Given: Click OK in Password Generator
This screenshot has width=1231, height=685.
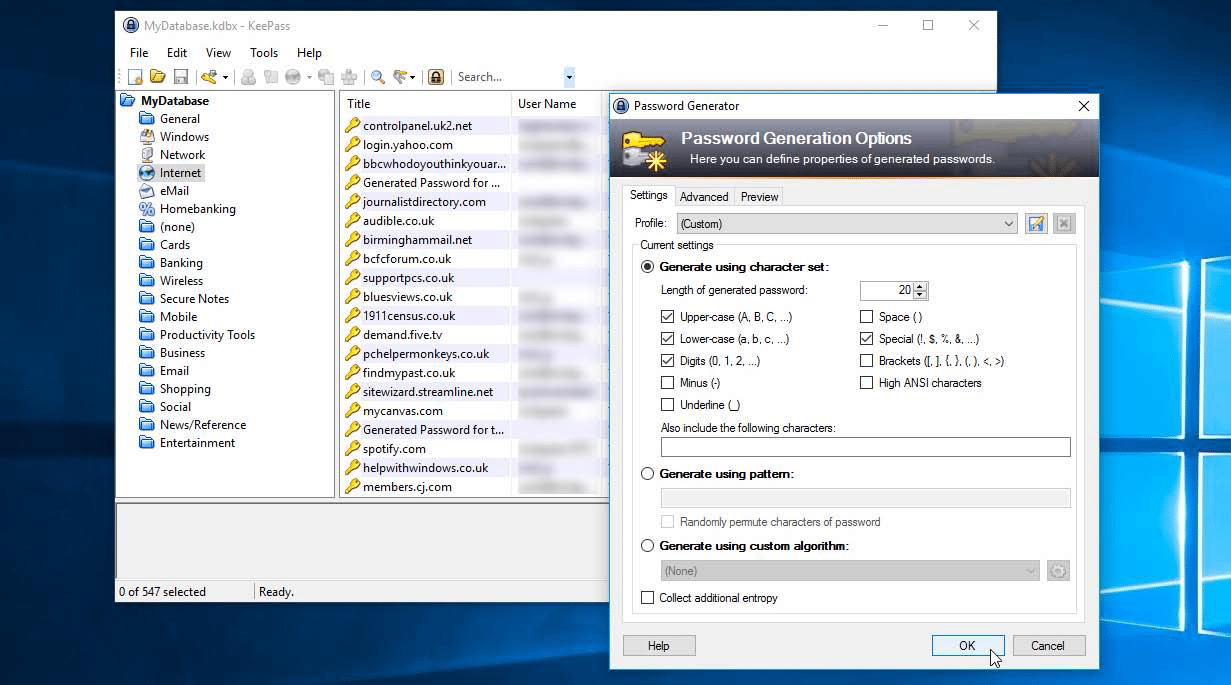Looking at the screenshot, I should (x=967, y=646).
